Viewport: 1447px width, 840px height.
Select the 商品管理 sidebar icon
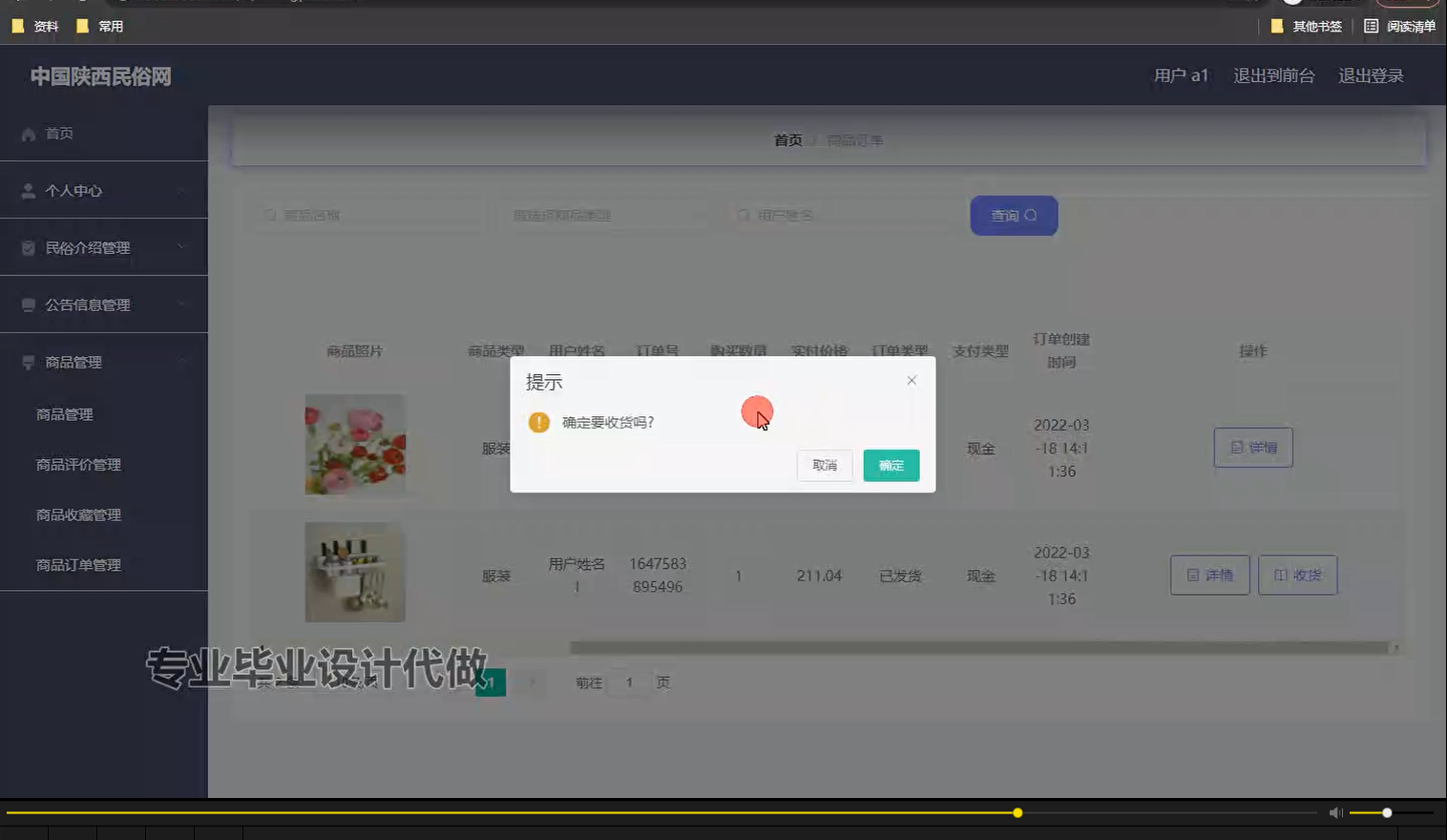tap(28, 361)
